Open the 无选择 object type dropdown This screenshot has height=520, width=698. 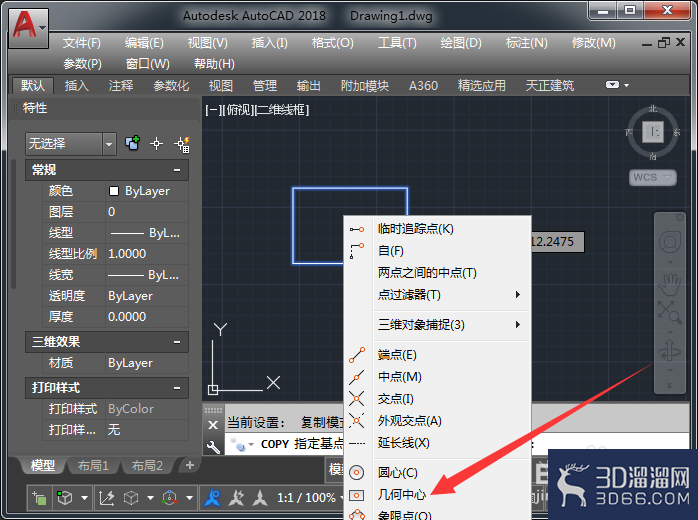(x=109, y=144)
